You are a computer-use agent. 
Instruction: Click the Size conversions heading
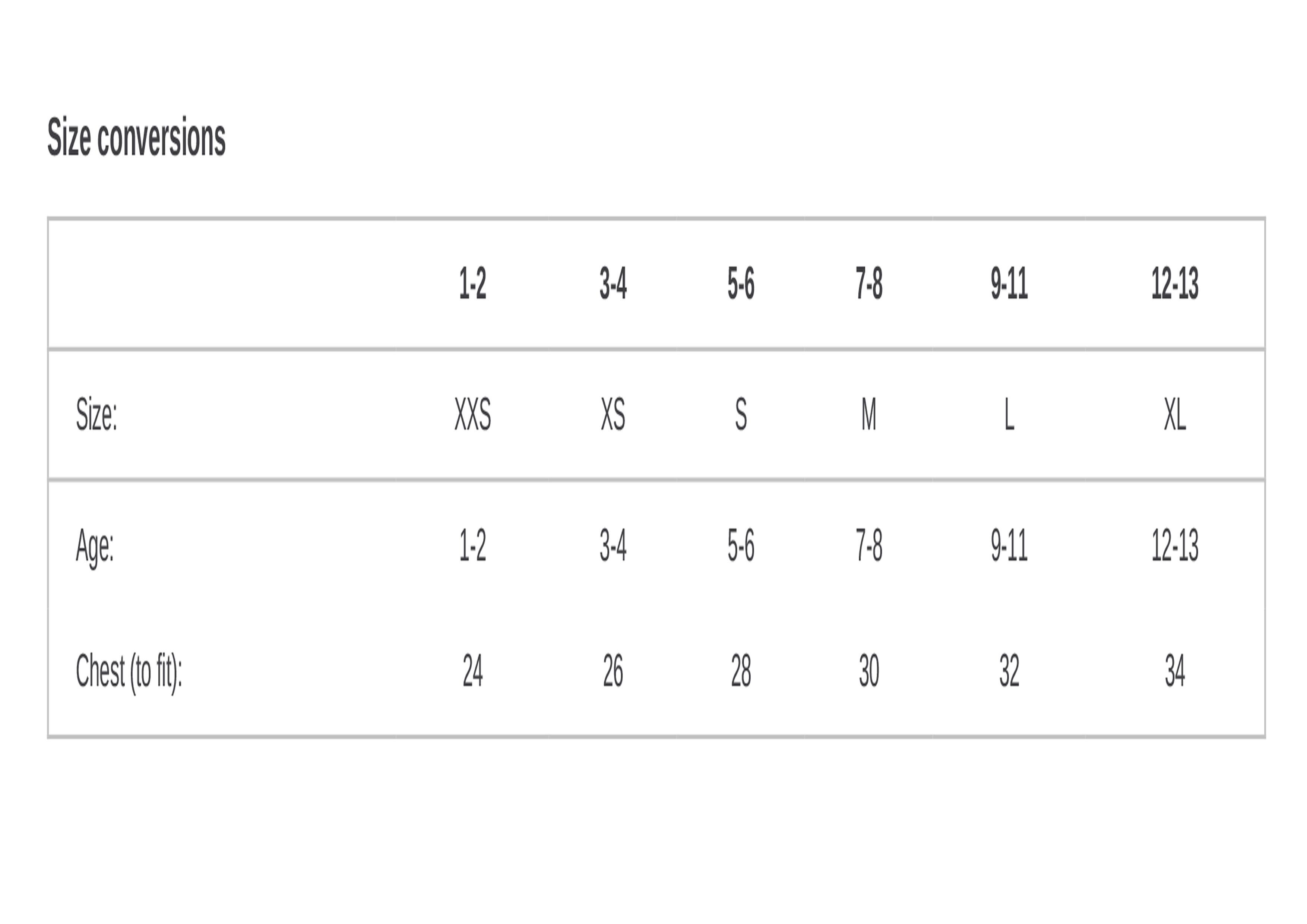[x=137, y=137]
